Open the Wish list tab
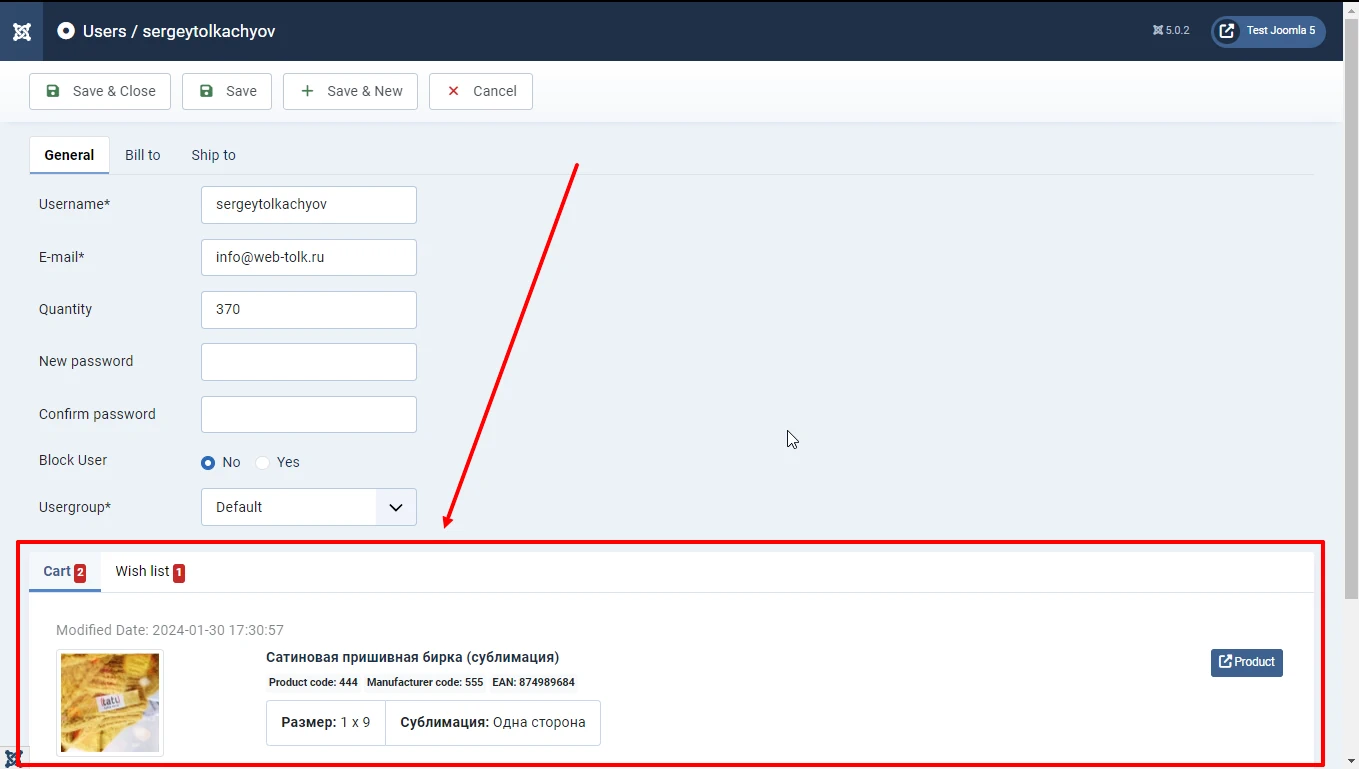1359x769 pixels. pyautogui.click(x=150, y=572)
